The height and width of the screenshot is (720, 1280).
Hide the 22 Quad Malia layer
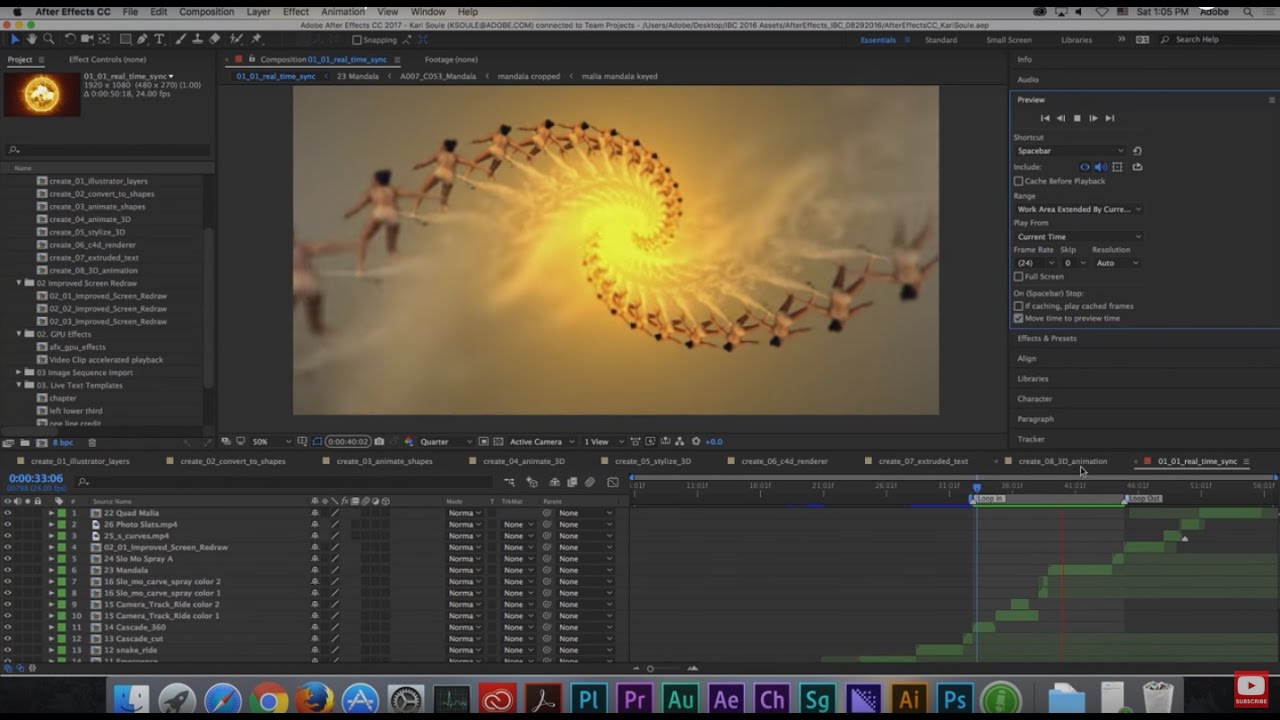(x=7, y=513)
